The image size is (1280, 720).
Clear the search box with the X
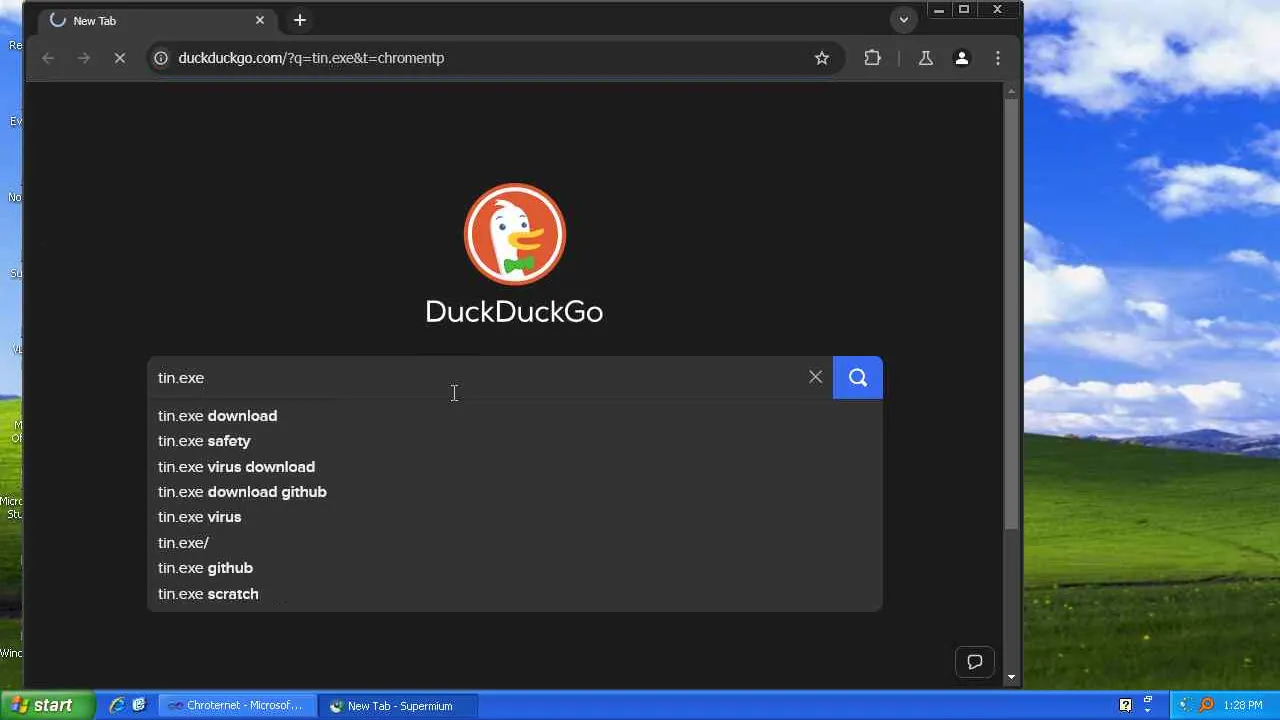coord(816,377)
